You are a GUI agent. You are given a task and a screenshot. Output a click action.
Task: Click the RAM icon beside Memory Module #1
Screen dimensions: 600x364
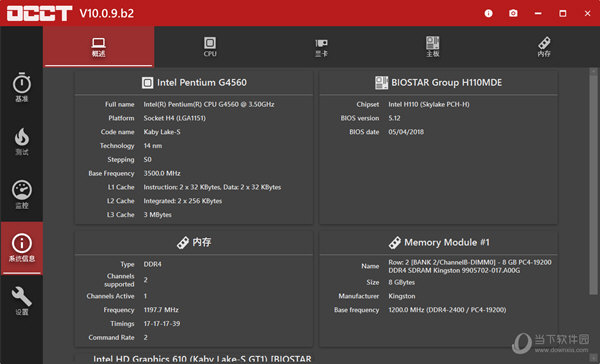pos(395,242)
